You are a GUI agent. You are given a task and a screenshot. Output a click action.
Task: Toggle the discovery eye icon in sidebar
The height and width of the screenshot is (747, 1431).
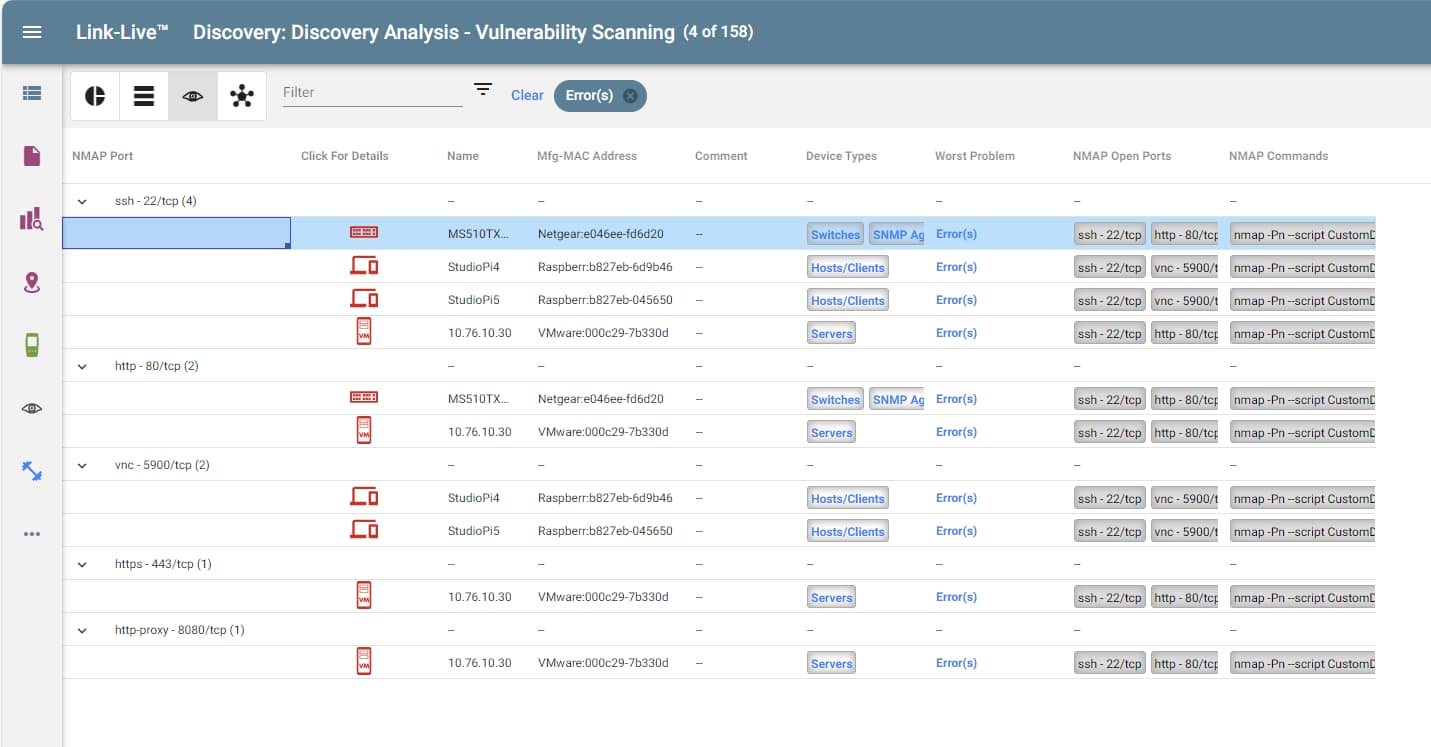pos(30,408)
